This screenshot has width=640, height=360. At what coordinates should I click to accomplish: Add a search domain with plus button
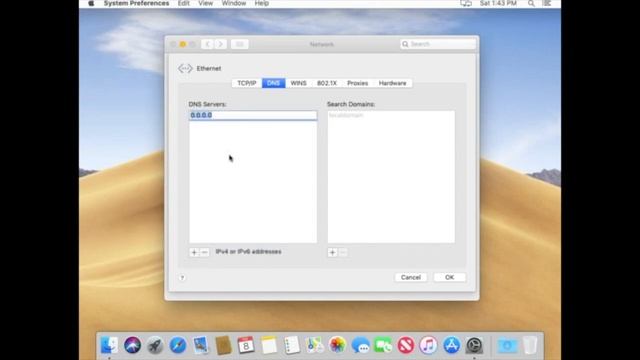click(332, 253)
